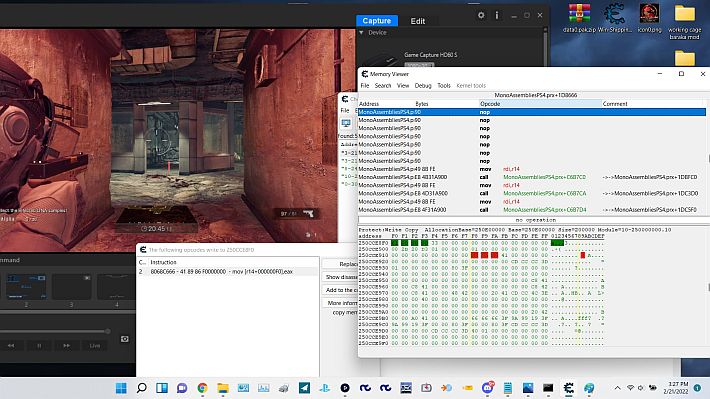This screenshot has width=710, height=399.
Task: Open the PlayStation app on the taskbar
Action: (325, 388)
